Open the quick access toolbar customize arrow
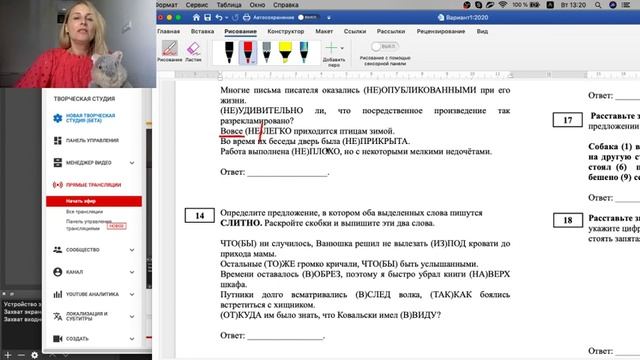 pyautogui.click(x=329, y=18)
